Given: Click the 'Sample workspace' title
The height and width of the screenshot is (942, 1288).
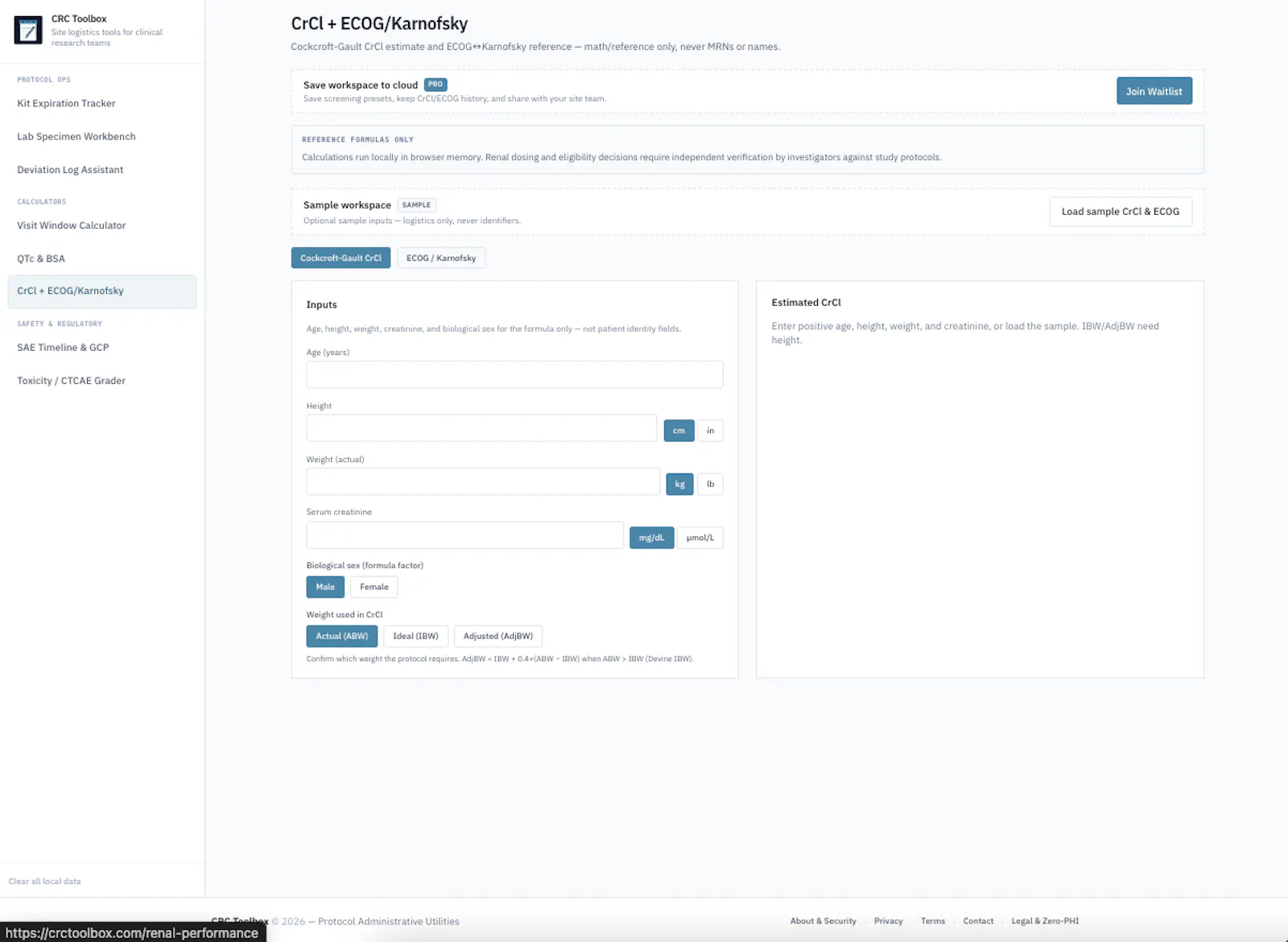Looking at the screenshot, I should (x=347, y=205).
